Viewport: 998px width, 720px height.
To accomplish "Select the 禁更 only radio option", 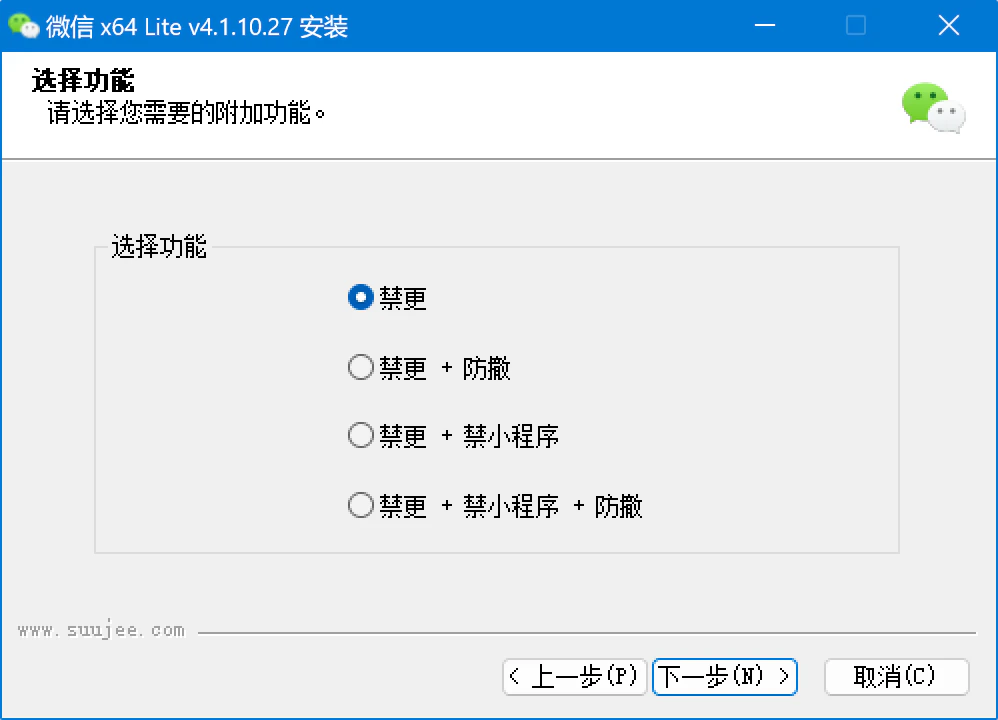I will (x=387, y=298).
